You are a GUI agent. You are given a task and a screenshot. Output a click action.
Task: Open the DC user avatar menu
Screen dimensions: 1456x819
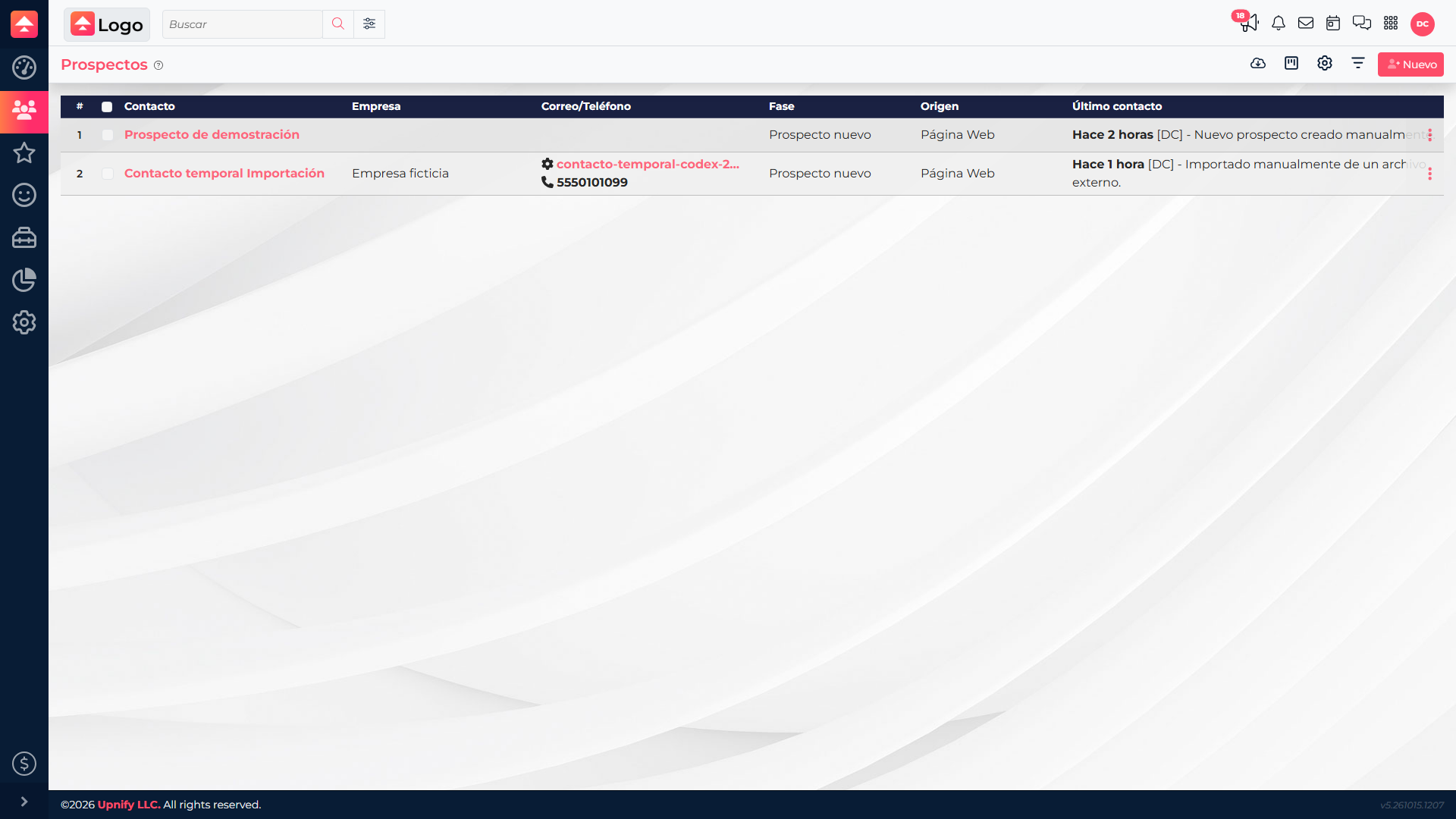(1423, 24)
